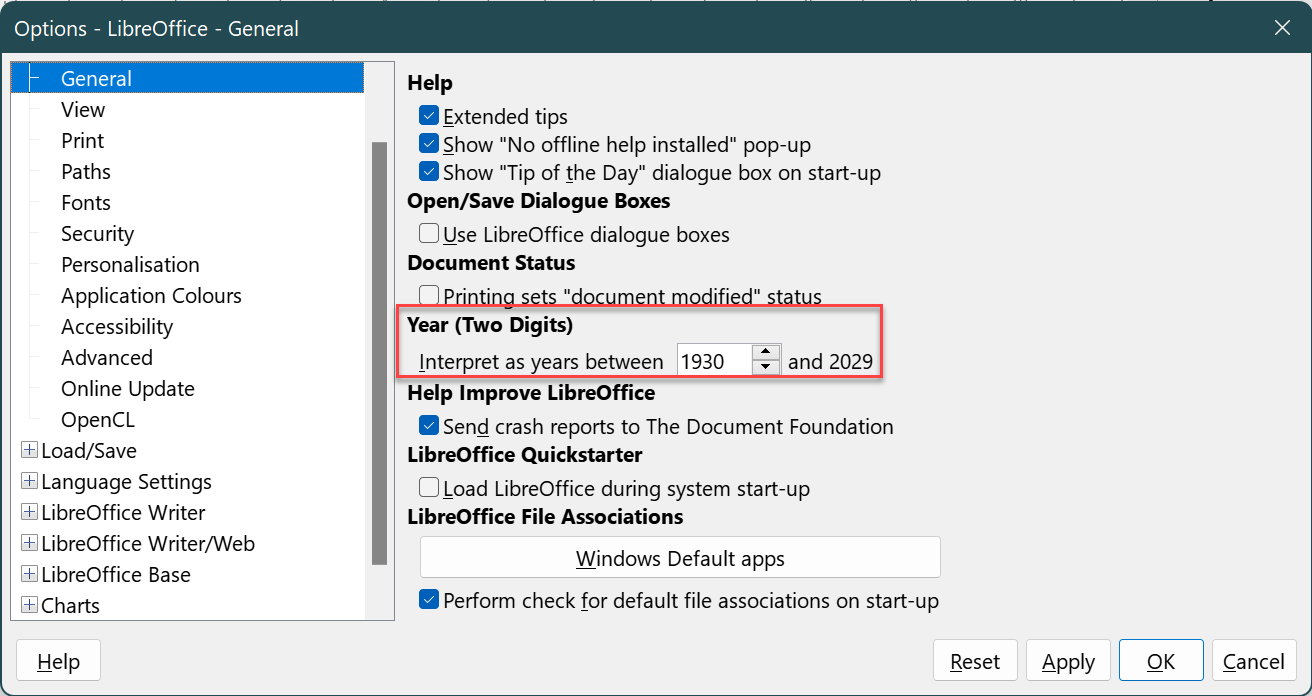Select the LibreOffice Writer/Web tree label
This screenshot has height=696, width=1312.
(148, 544)
